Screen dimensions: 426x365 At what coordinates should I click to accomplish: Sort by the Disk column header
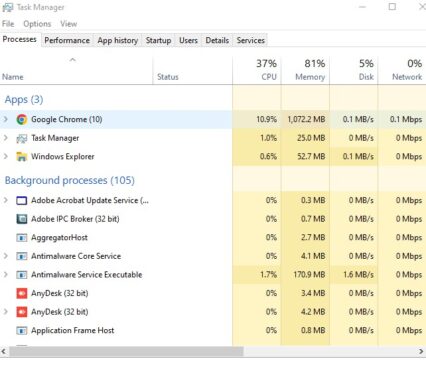[354, 70]
